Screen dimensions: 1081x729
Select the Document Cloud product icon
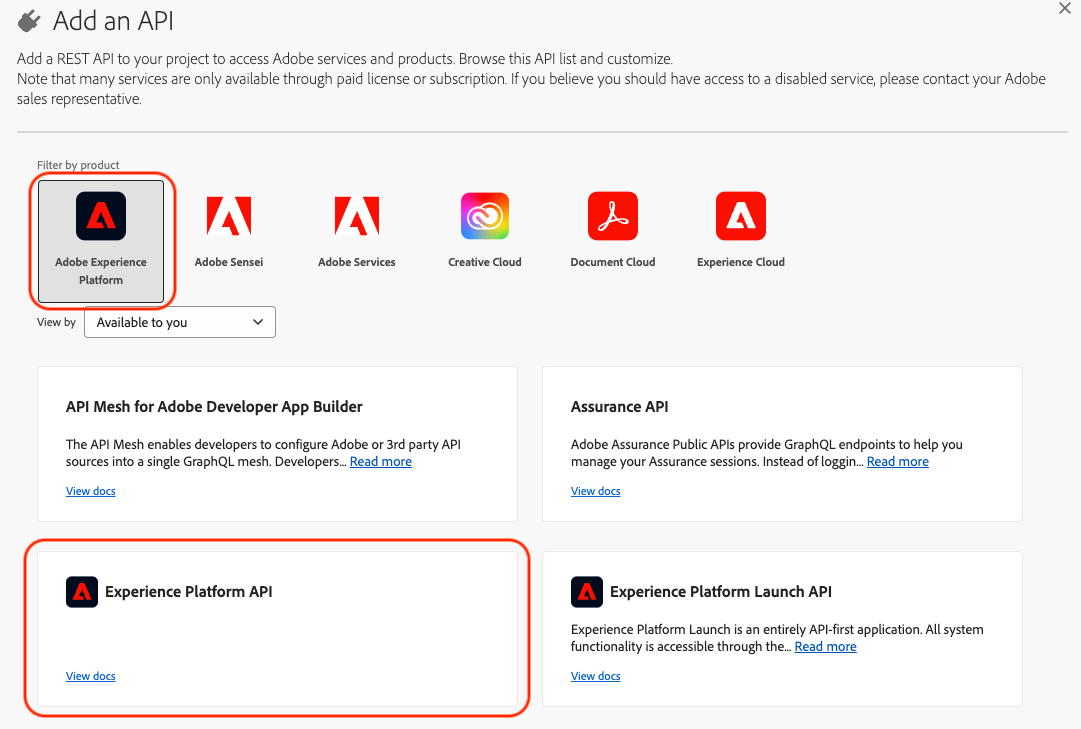click(x=613, y=216)
